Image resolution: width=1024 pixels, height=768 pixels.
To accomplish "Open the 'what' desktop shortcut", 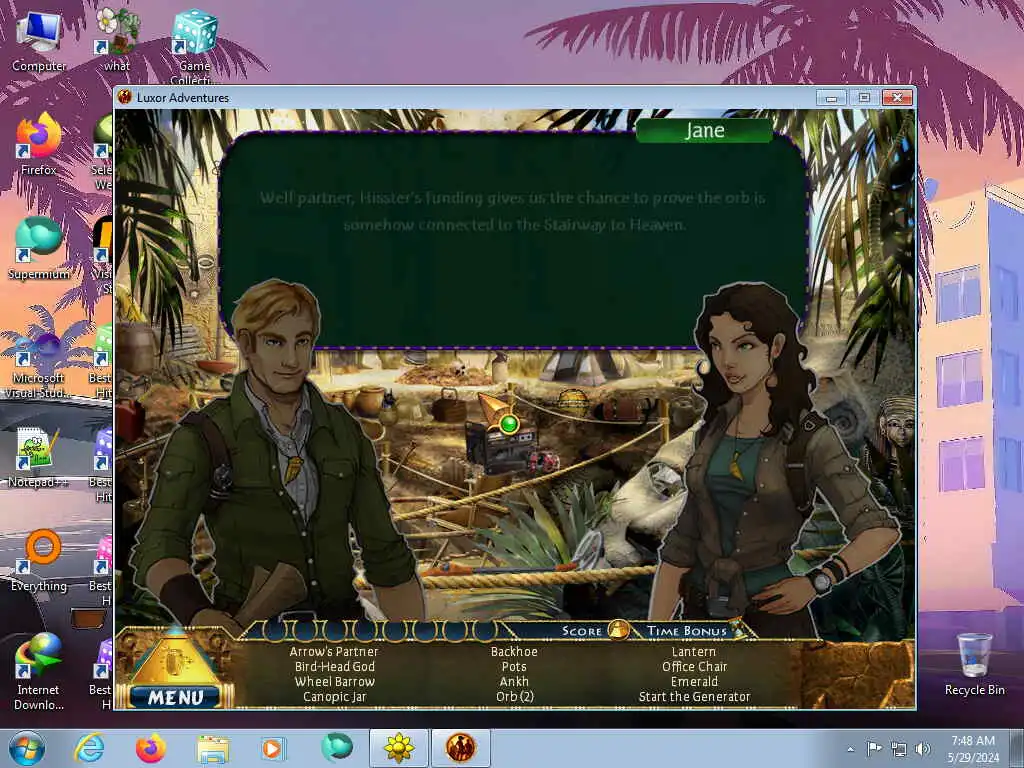I will (x=117, y=40).
